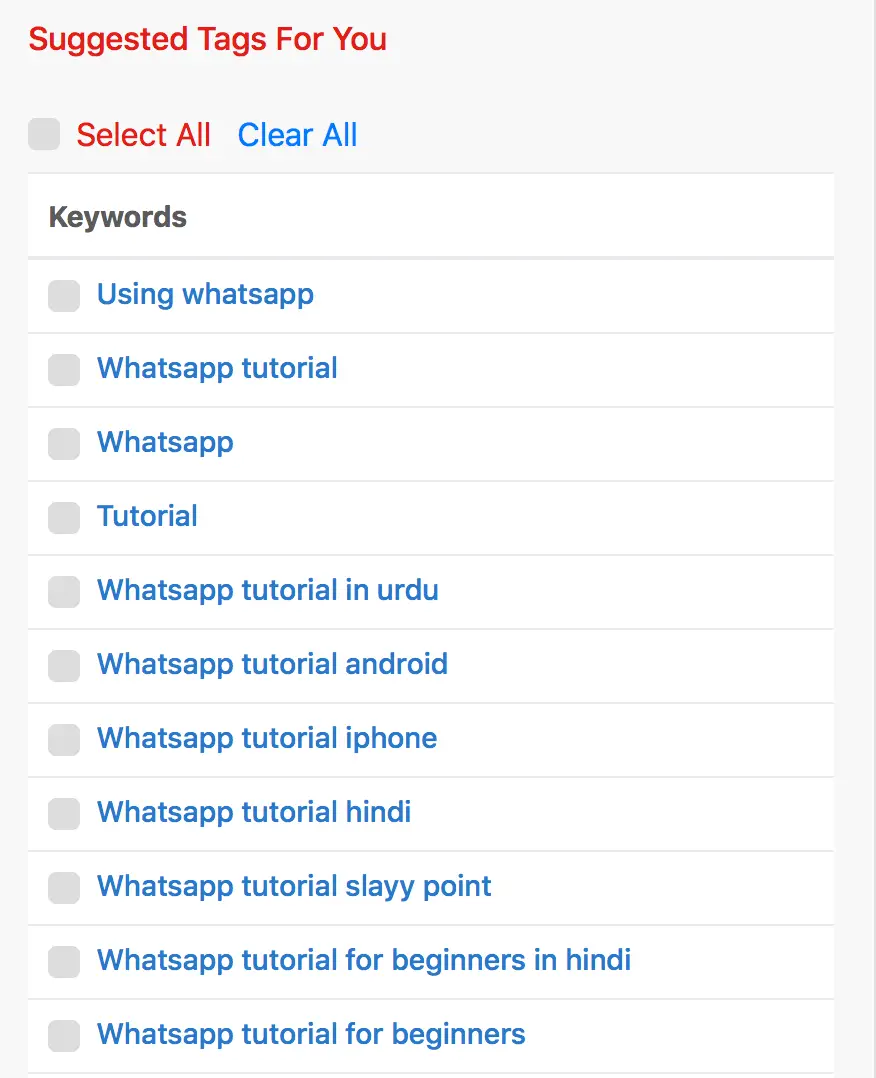The width and height of the screenshot is (876, 1078).
Task: Open the 'Whatsapp tutorial' keyword link
Action: click(x=217, y=369)
